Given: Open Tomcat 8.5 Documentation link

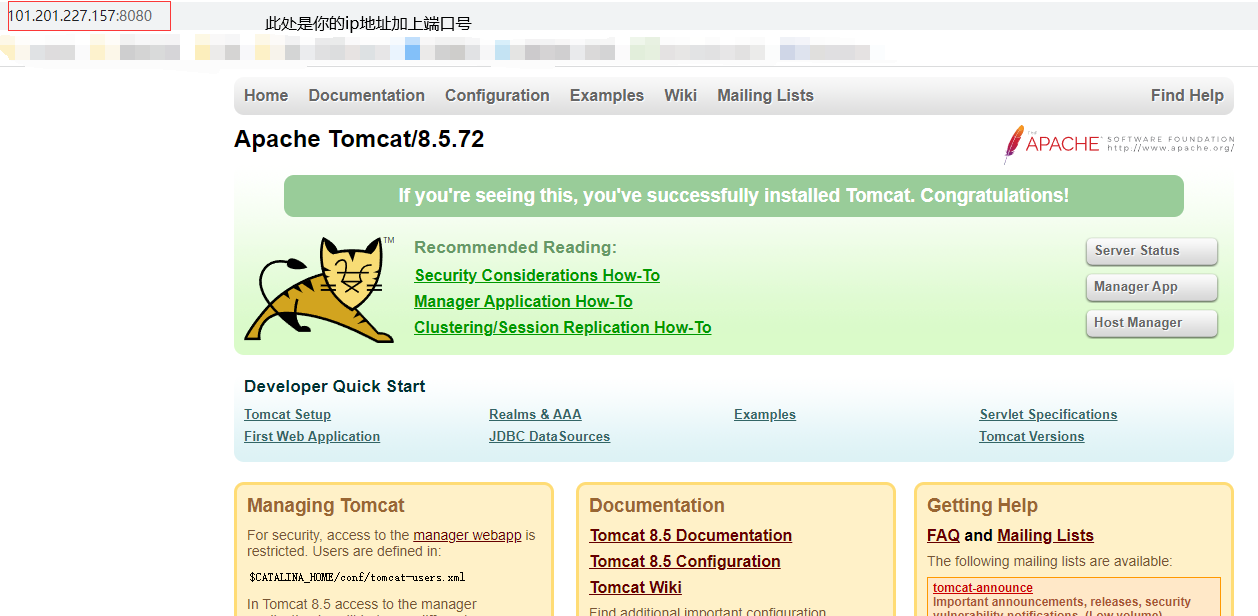Looking at the screenshot, I should [x=691, y=536].
